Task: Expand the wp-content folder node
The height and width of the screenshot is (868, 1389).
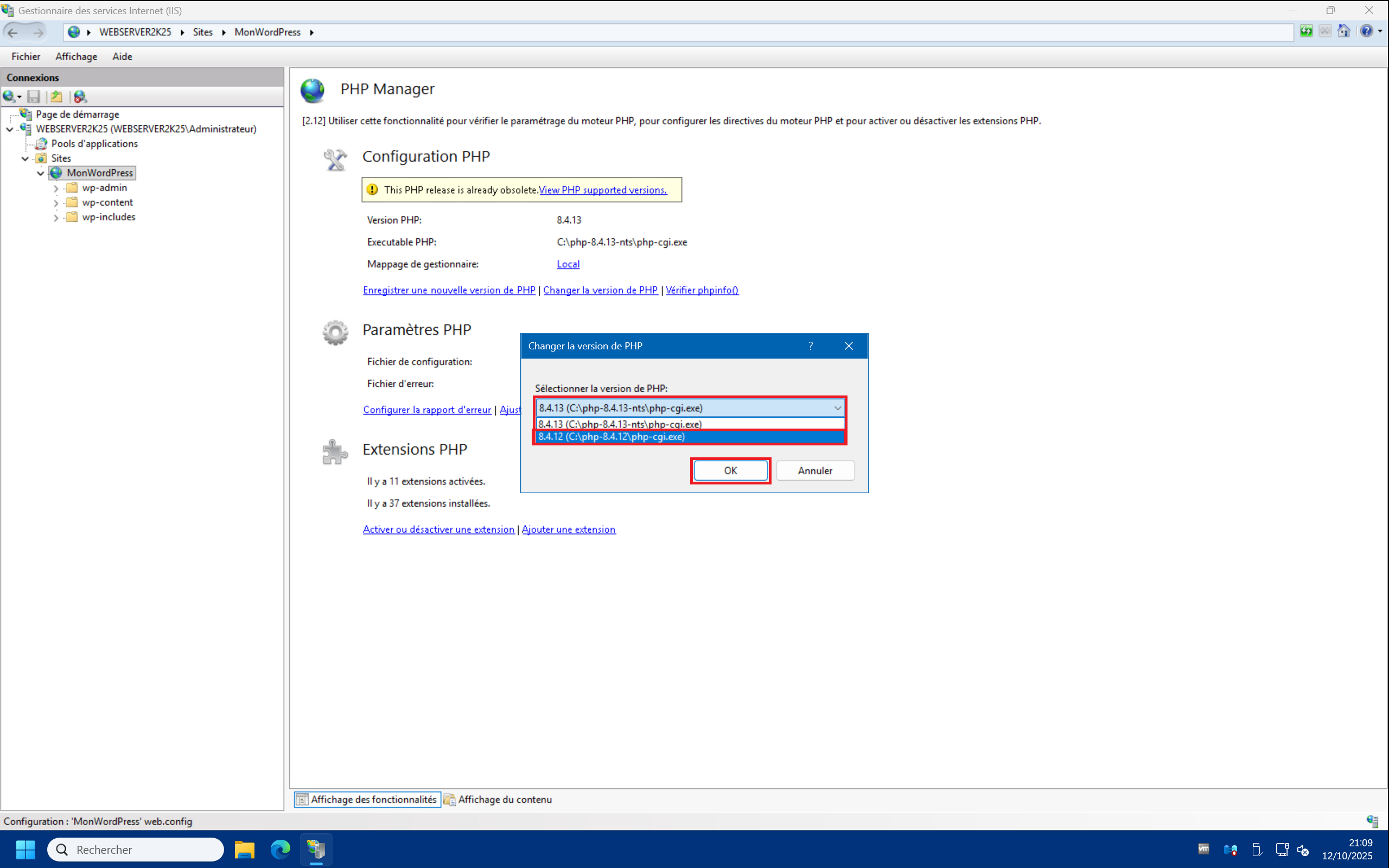Action: 56,203
